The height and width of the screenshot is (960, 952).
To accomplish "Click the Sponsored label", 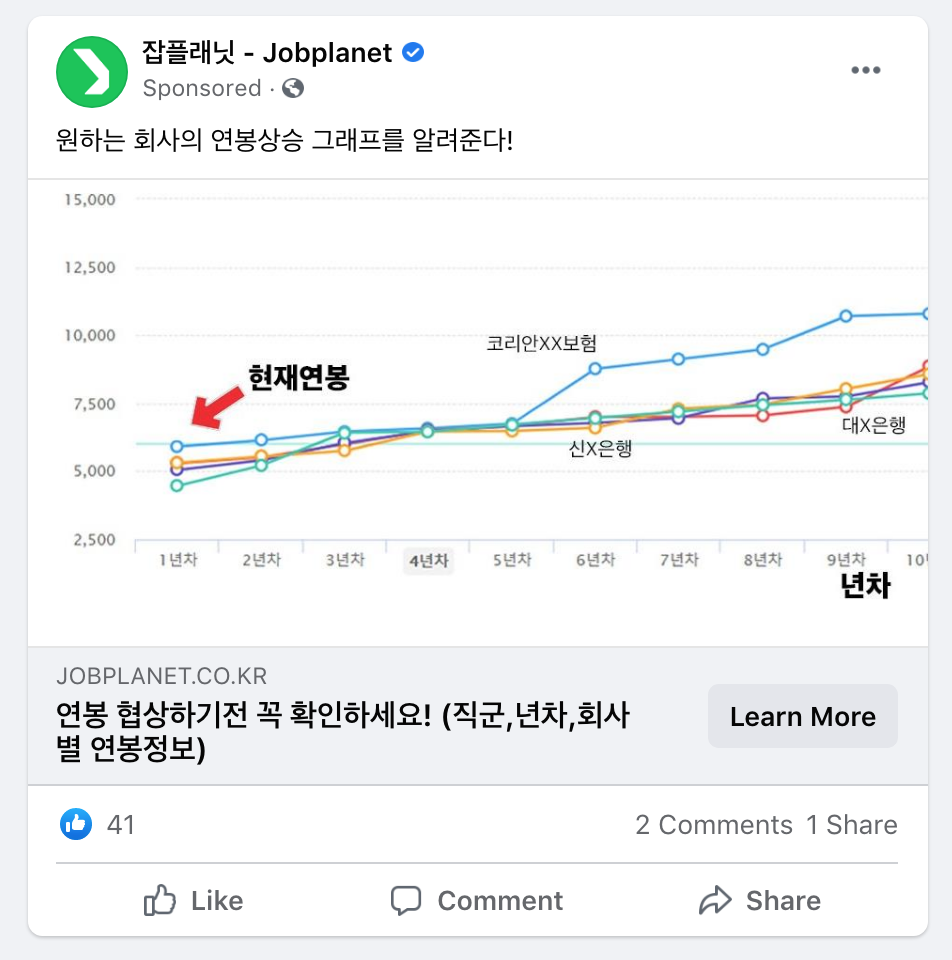I will (202, 88).
